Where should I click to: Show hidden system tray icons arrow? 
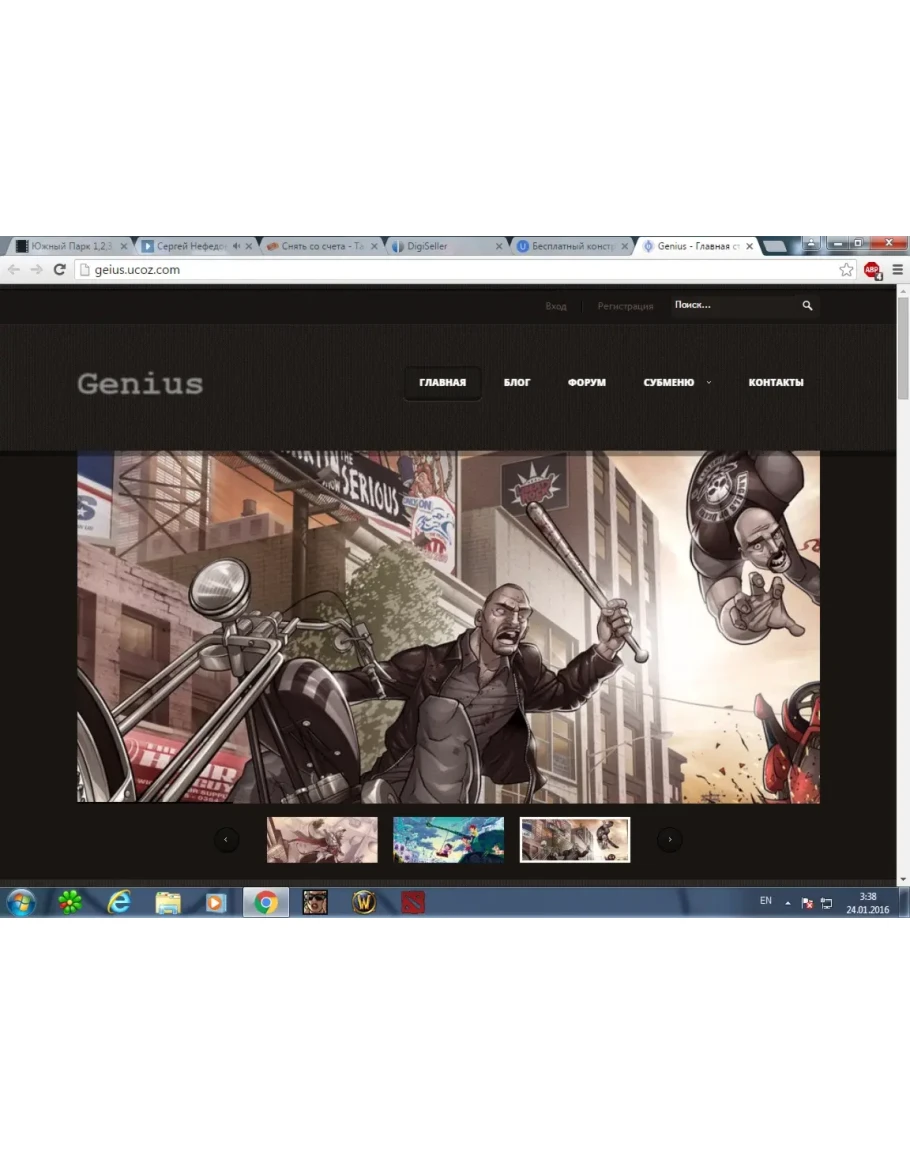[788, 903]
